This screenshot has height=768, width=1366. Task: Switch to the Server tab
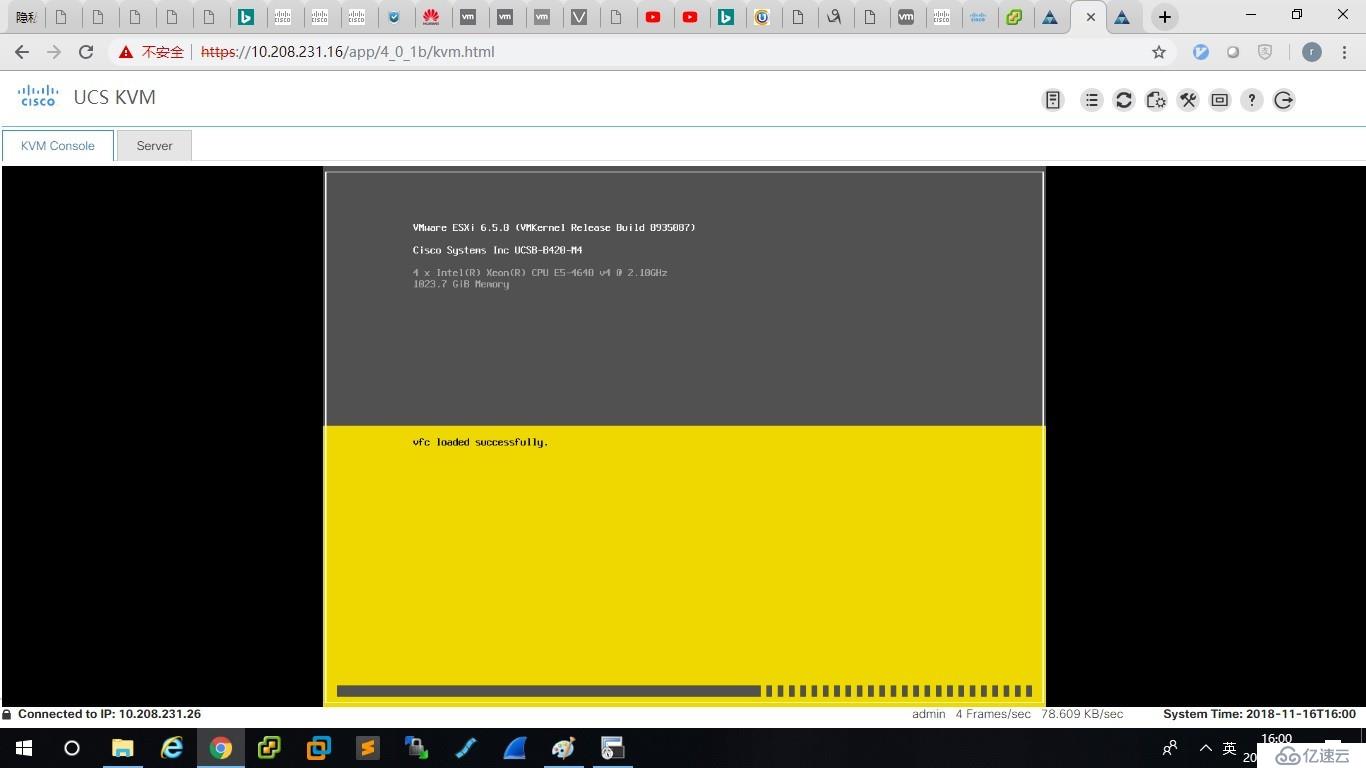click(154, 146)
